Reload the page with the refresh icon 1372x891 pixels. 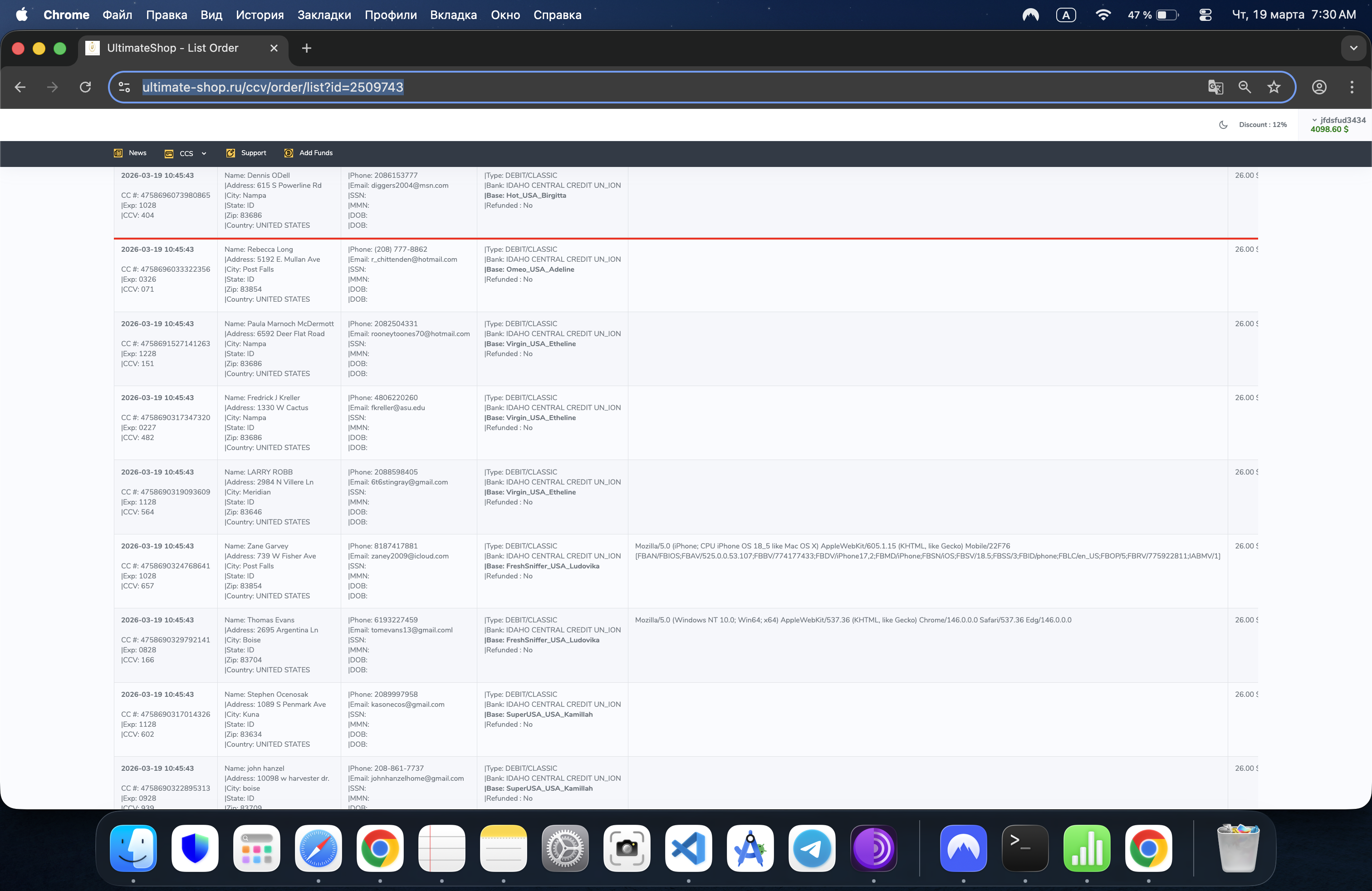coord(85,87)
